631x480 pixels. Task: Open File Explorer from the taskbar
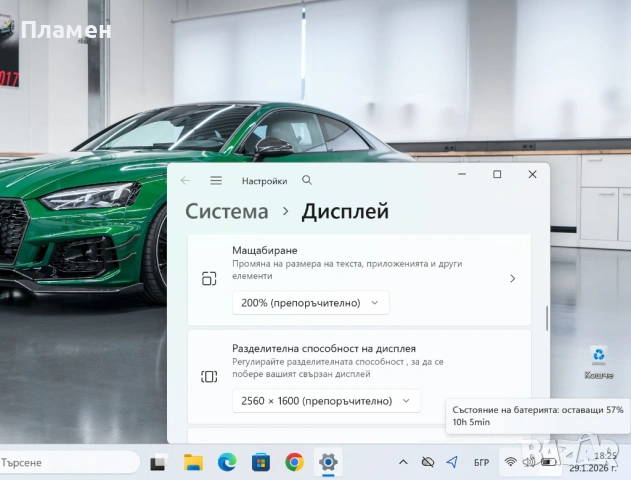pyautogui.click(x=193, y=462)
